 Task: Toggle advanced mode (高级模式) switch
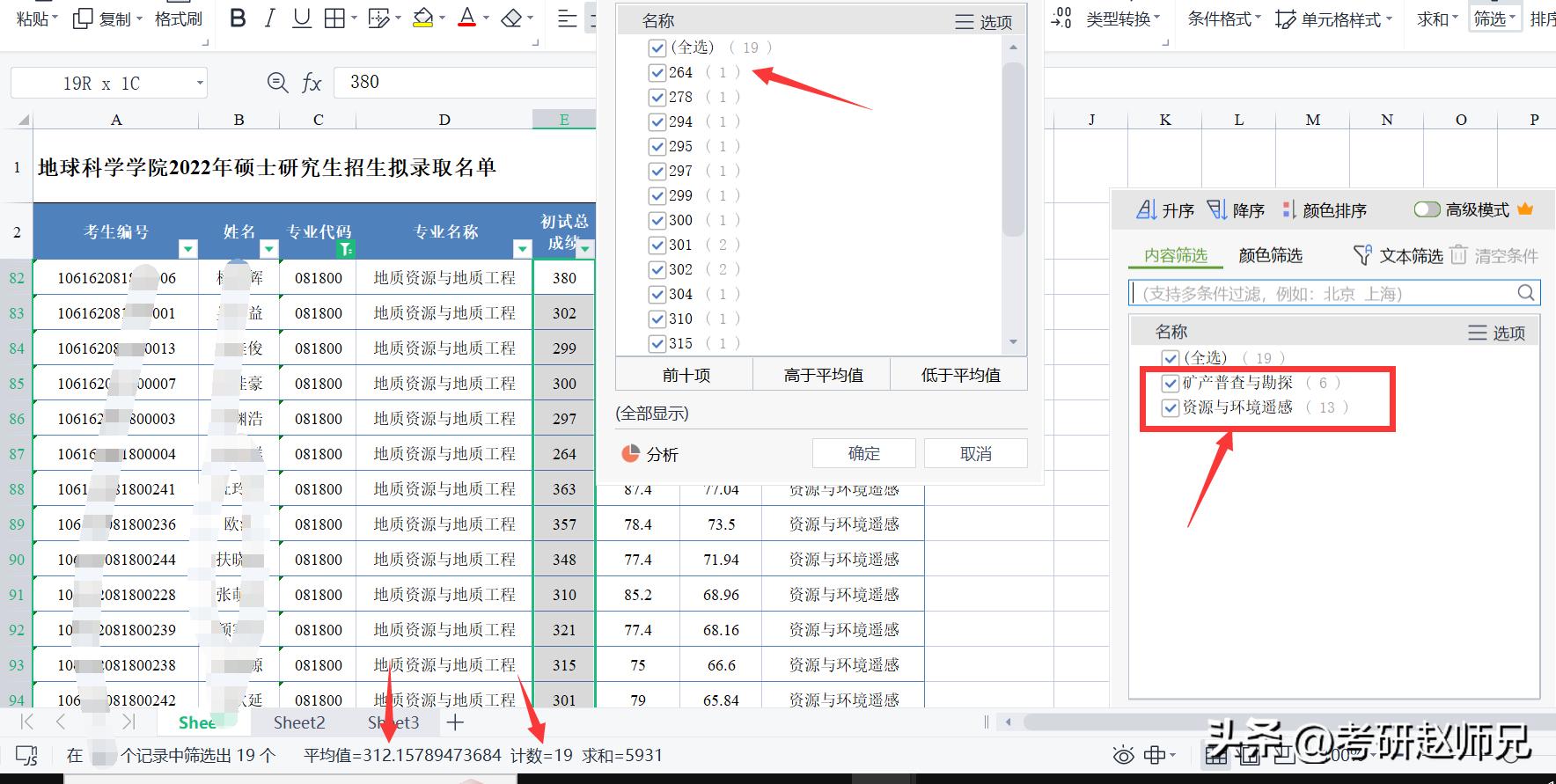pos(1427,209)
